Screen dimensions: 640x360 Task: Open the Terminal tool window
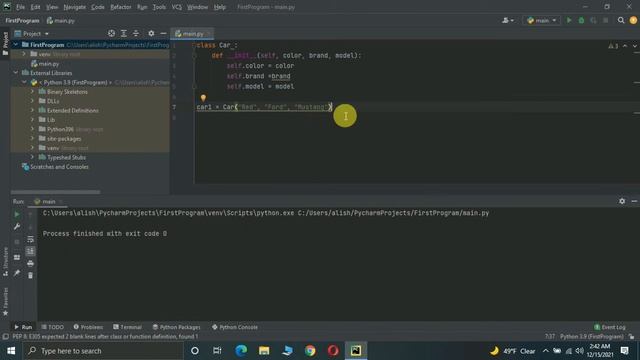(x=127, y=327)
